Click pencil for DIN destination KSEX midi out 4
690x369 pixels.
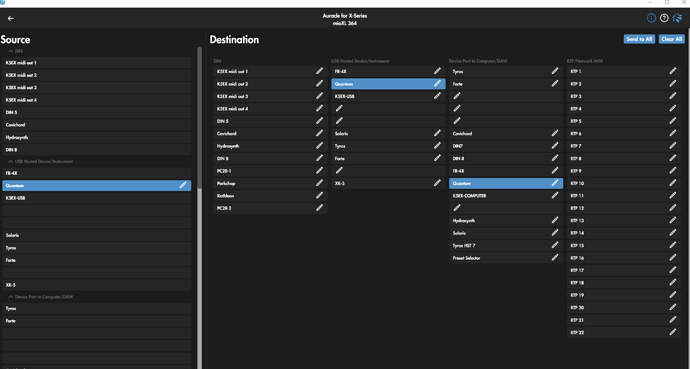319,108
